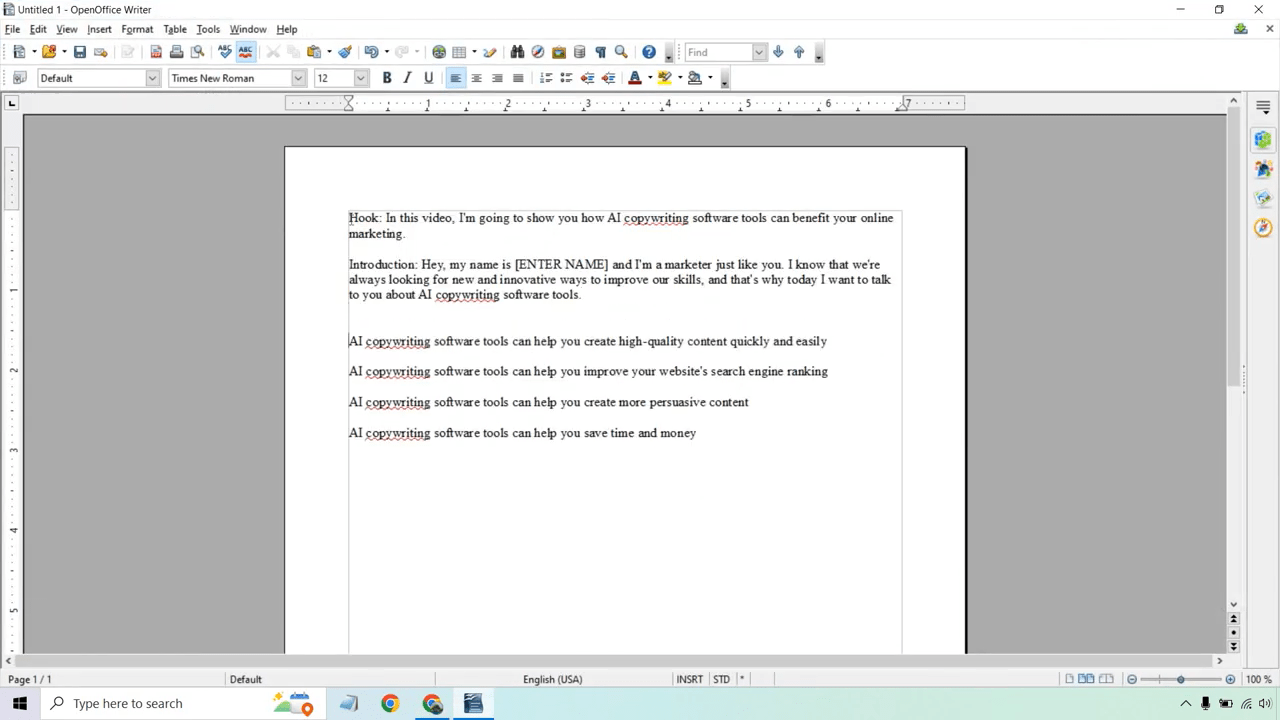Toggle Bold formatting

click(387, 78)
